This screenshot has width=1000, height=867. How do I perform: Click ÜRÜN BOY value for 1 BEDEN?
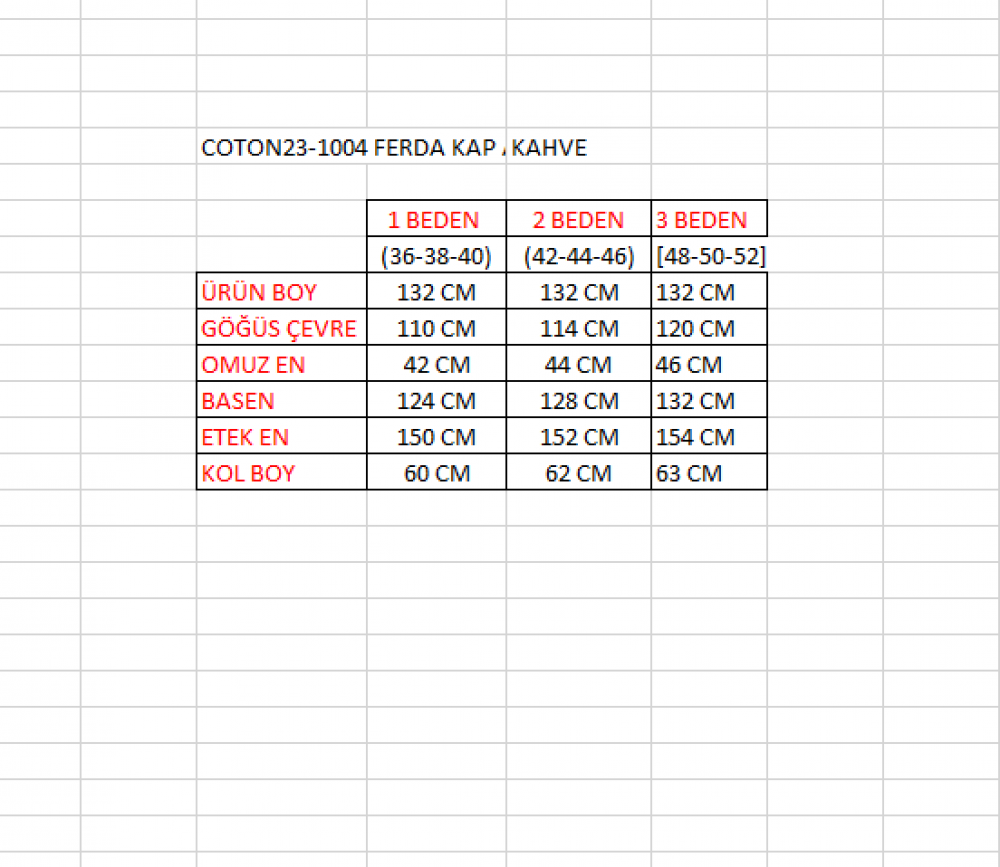click(x=436, y=292)
